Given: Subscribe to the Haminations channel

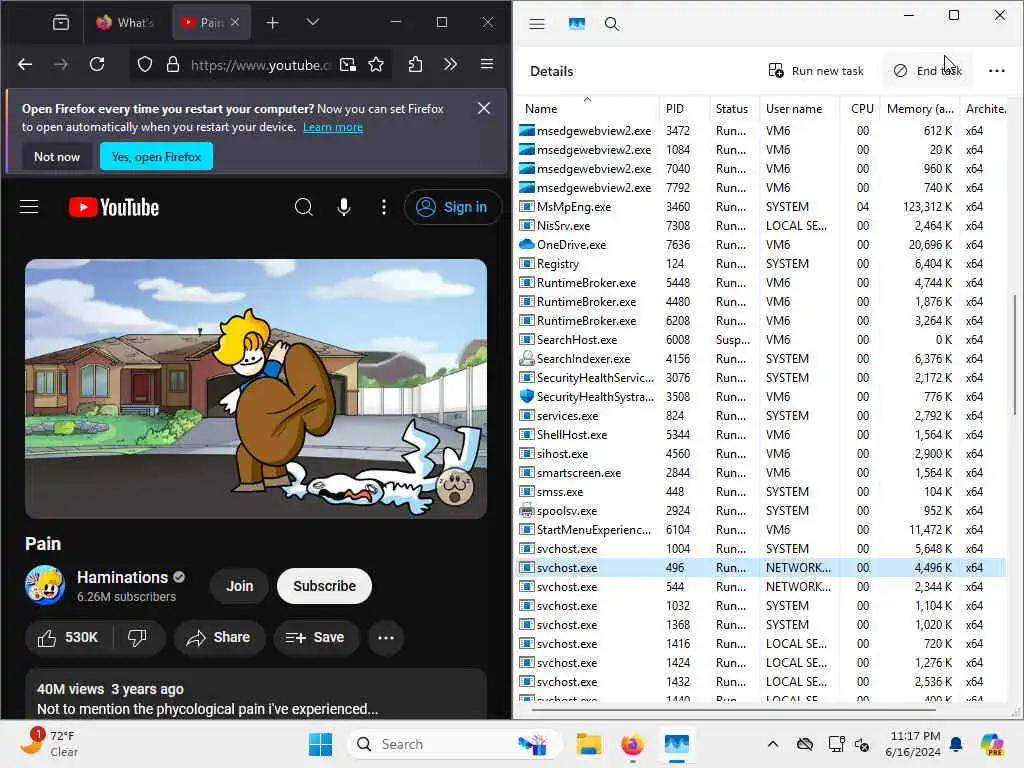Looking at the screenshot, I should pos(325,586).
